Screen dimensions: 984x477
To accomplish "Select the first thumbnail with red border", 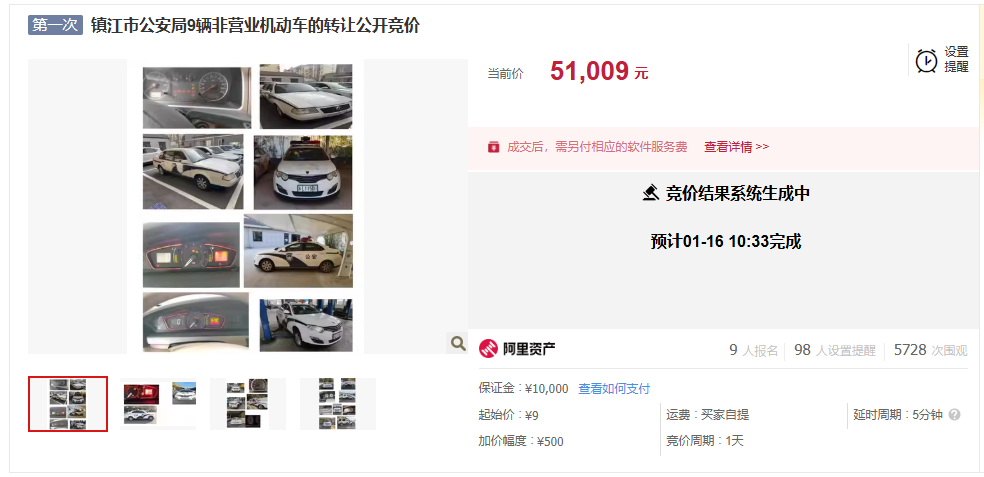I will coord(68,404).
